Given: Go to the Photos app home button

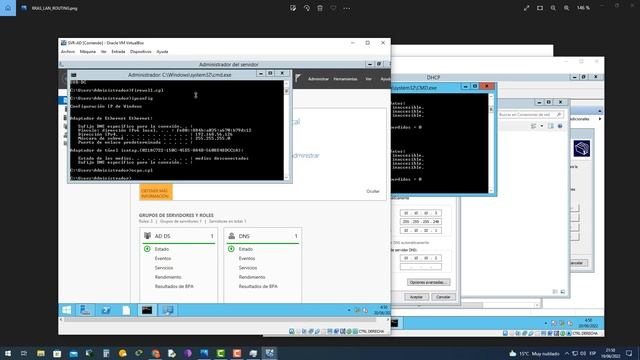Looking at the screenshot, I should point(8,8).
